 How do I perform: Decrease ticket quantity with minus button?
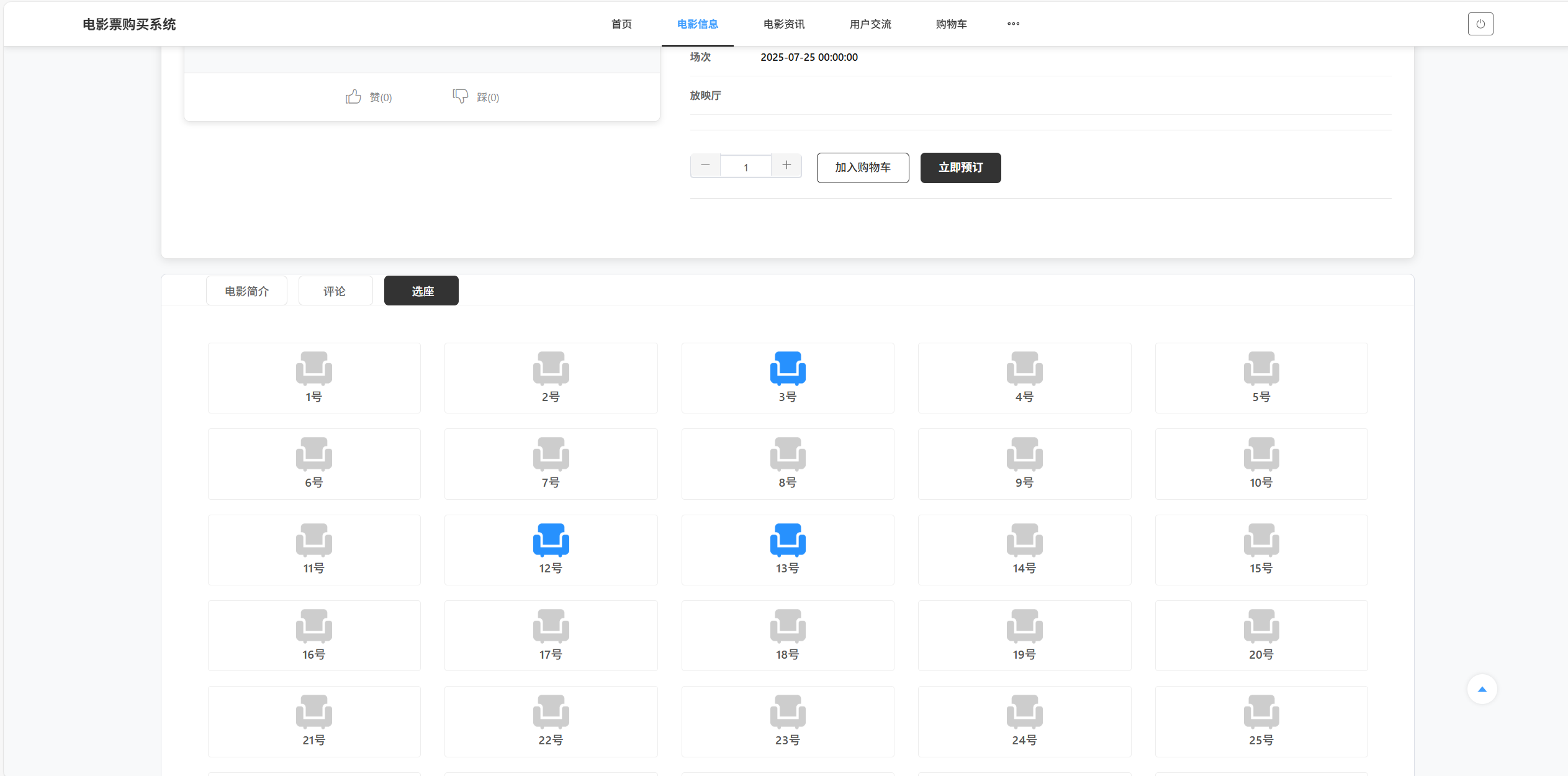(705, 165)
